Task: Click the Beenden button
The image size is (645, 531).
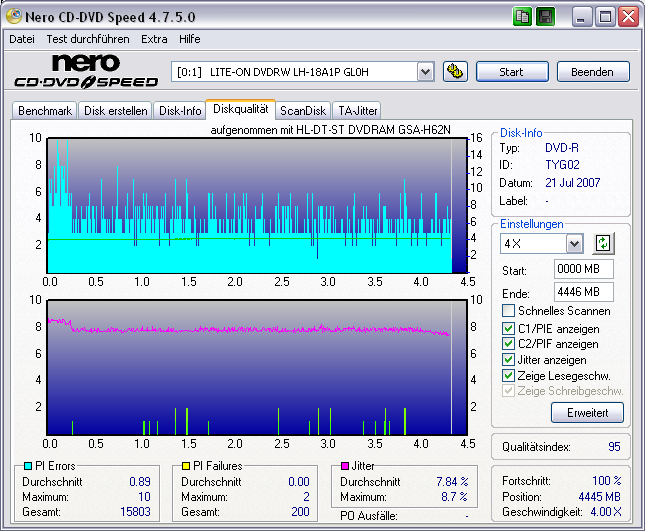Action: click(x=593, y=72)
